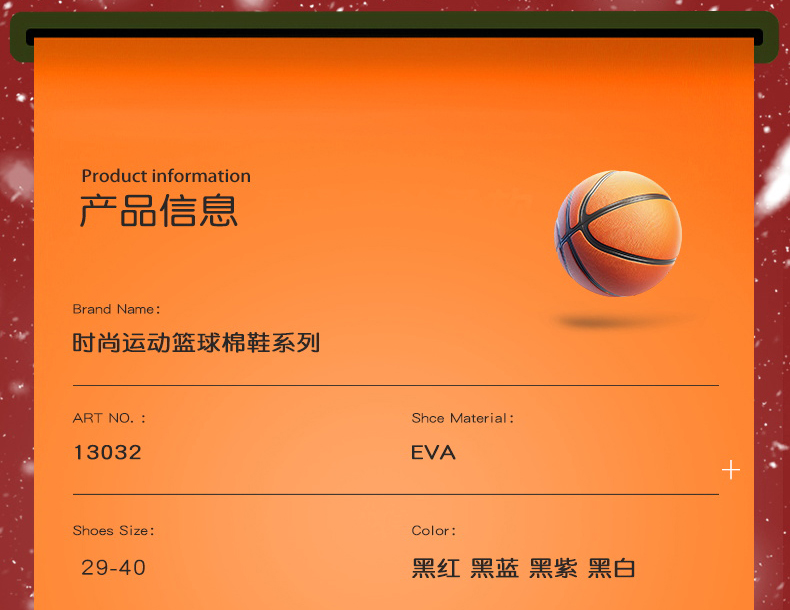Select article number 13032
The height and width of the screenshot is (610, 790).
coord(107,452)
